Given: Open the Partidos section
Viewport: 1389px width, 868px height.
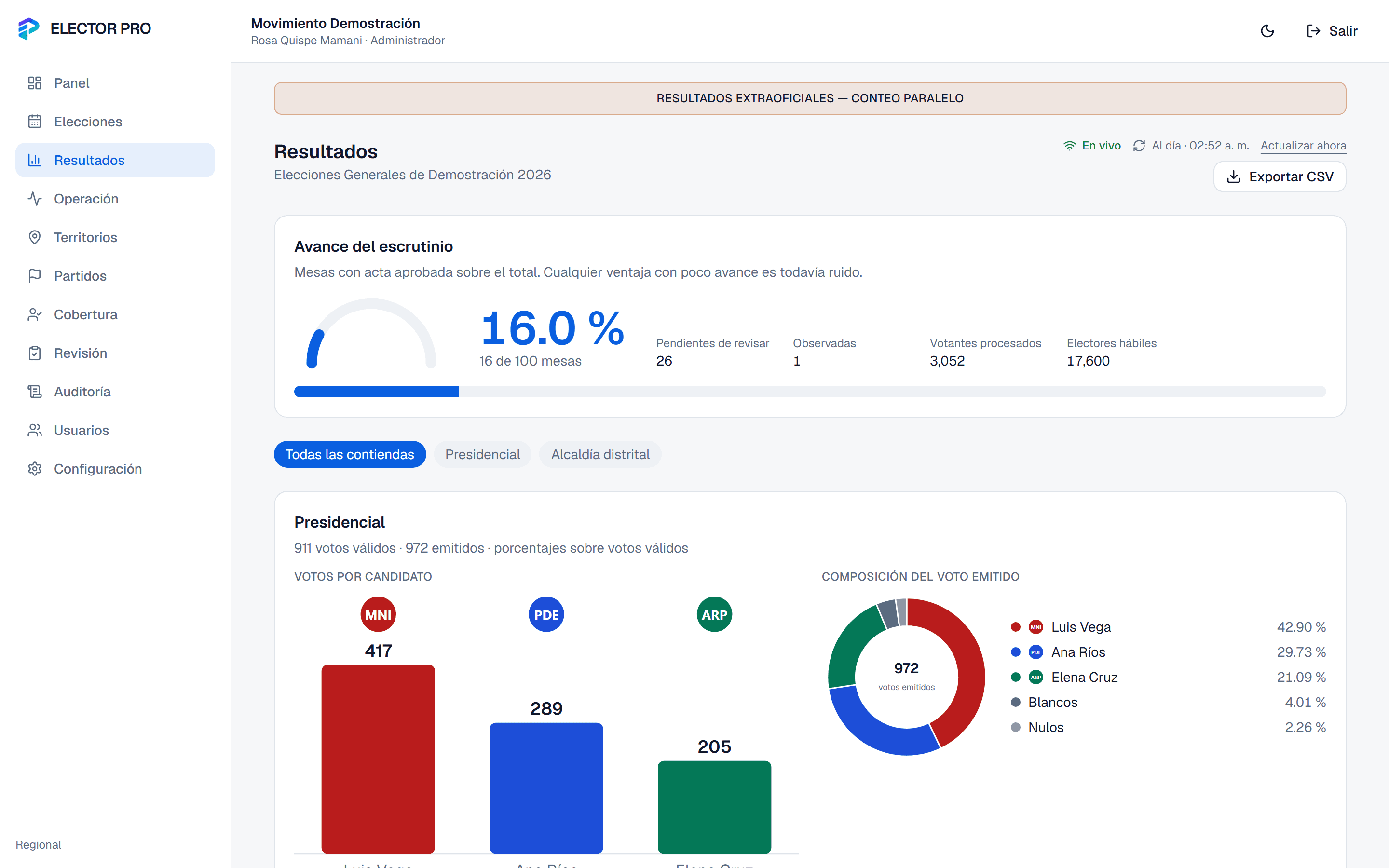Looking at the screenshot, I should 115,275.
